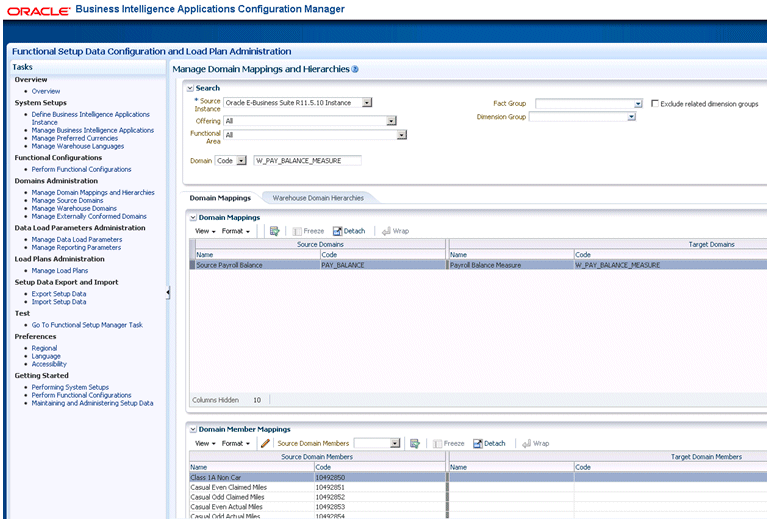Click the Query by Example icon in Domain Mappings toolbar

[x=274, y=231]
